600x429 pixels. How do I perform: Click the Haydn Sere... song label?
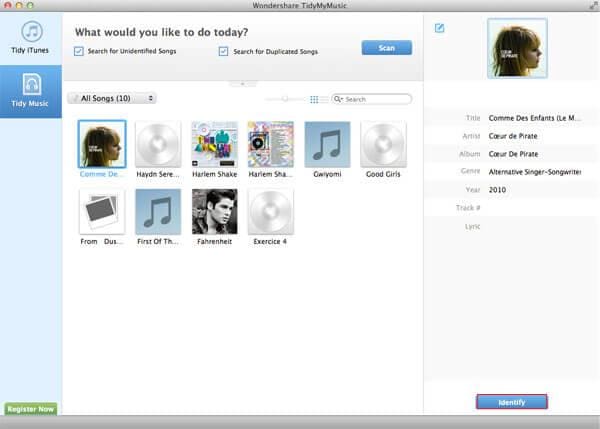(x=158, y=174)
